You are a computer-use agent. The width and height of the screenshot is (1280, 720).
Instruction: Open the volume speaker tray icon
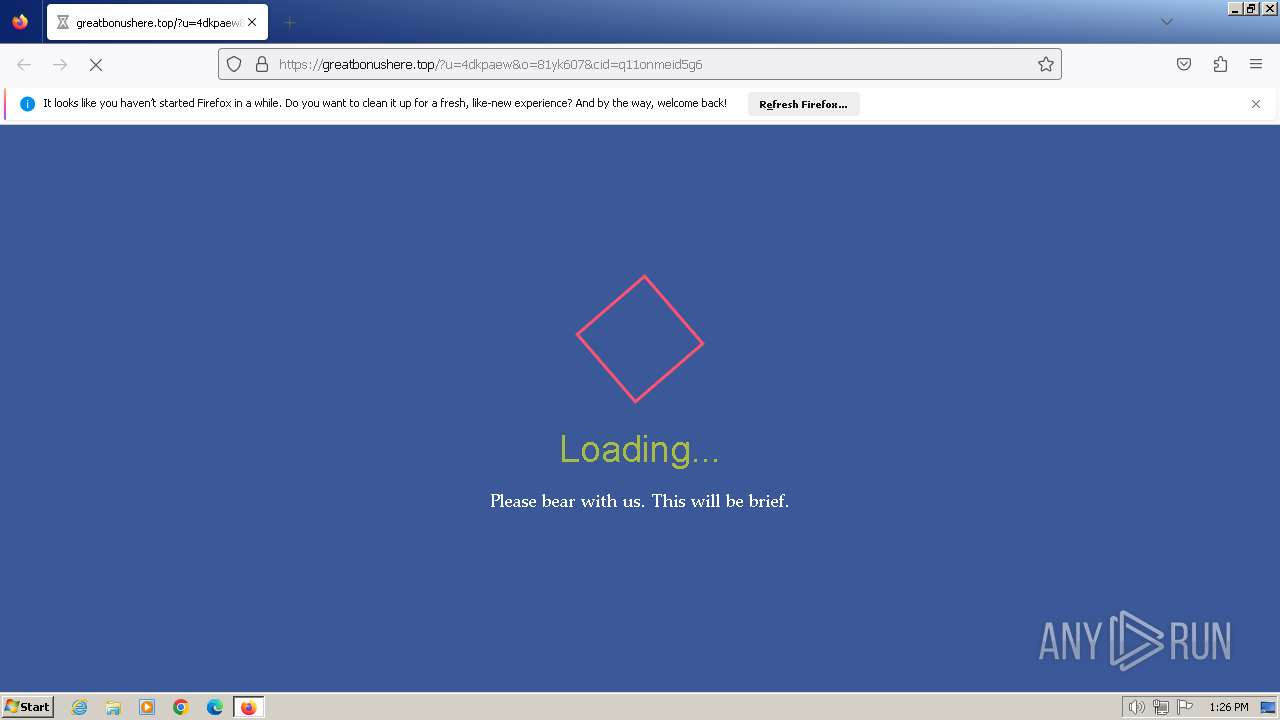pos(1136,707)
